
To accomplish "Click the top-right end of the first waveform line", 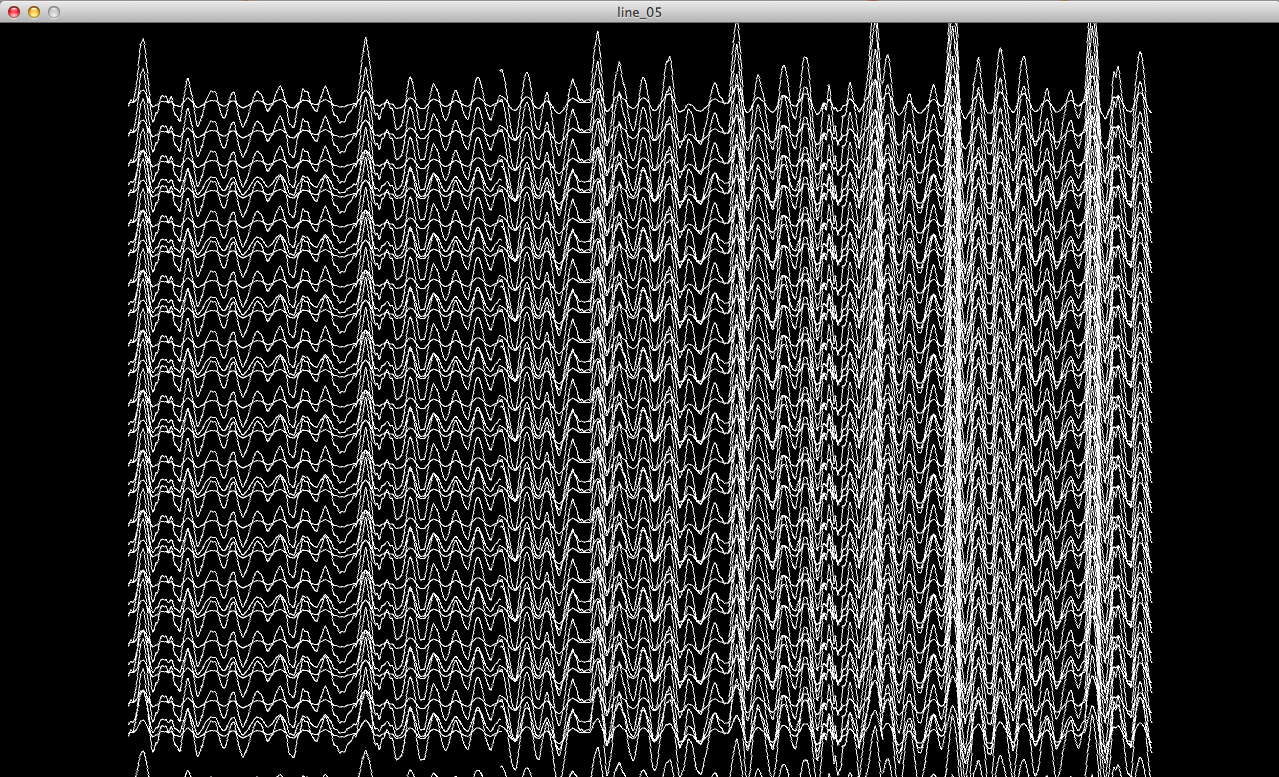I will coord(1149,110).
